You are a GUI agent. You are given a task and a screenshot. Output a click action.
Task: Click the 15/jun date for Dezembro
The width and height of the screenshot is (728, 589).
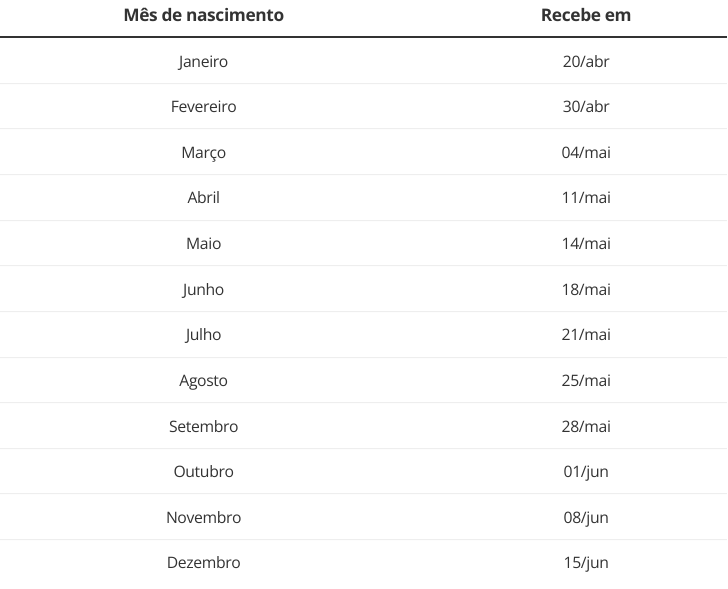(x=585, y=563)
